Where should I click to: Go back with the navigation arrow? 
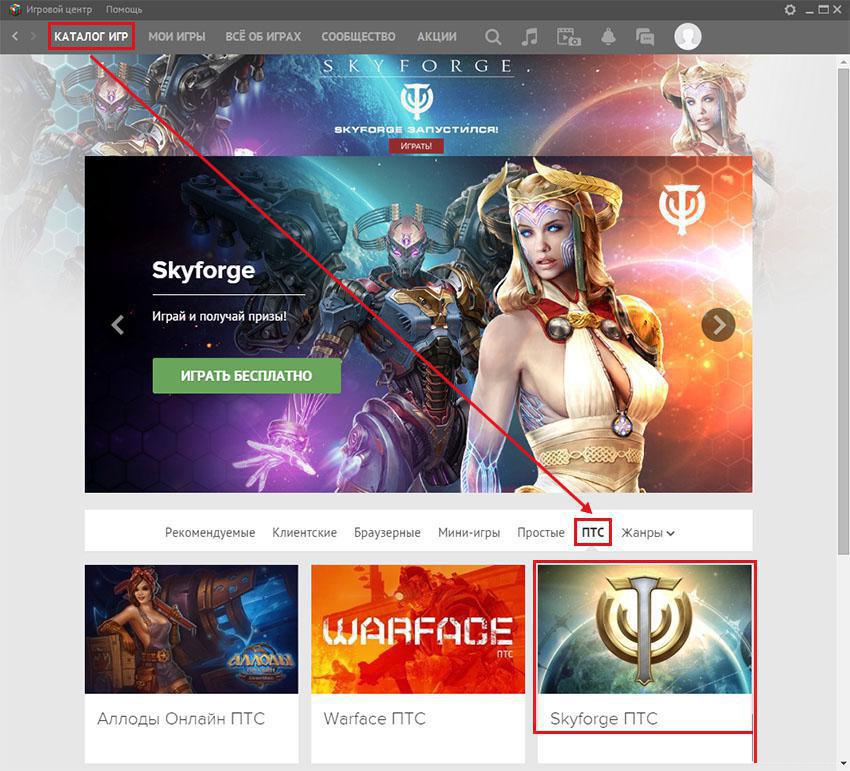(15, 36)
